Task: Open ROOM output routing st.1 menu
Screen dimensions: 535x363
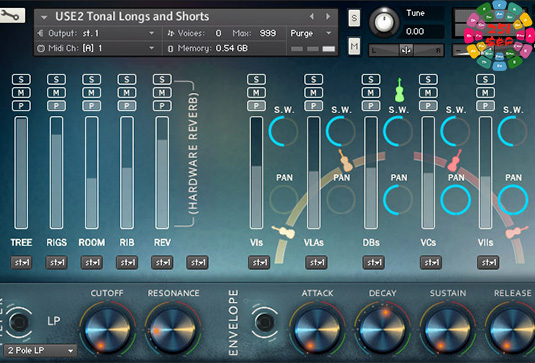Action: tap(91, 262)
